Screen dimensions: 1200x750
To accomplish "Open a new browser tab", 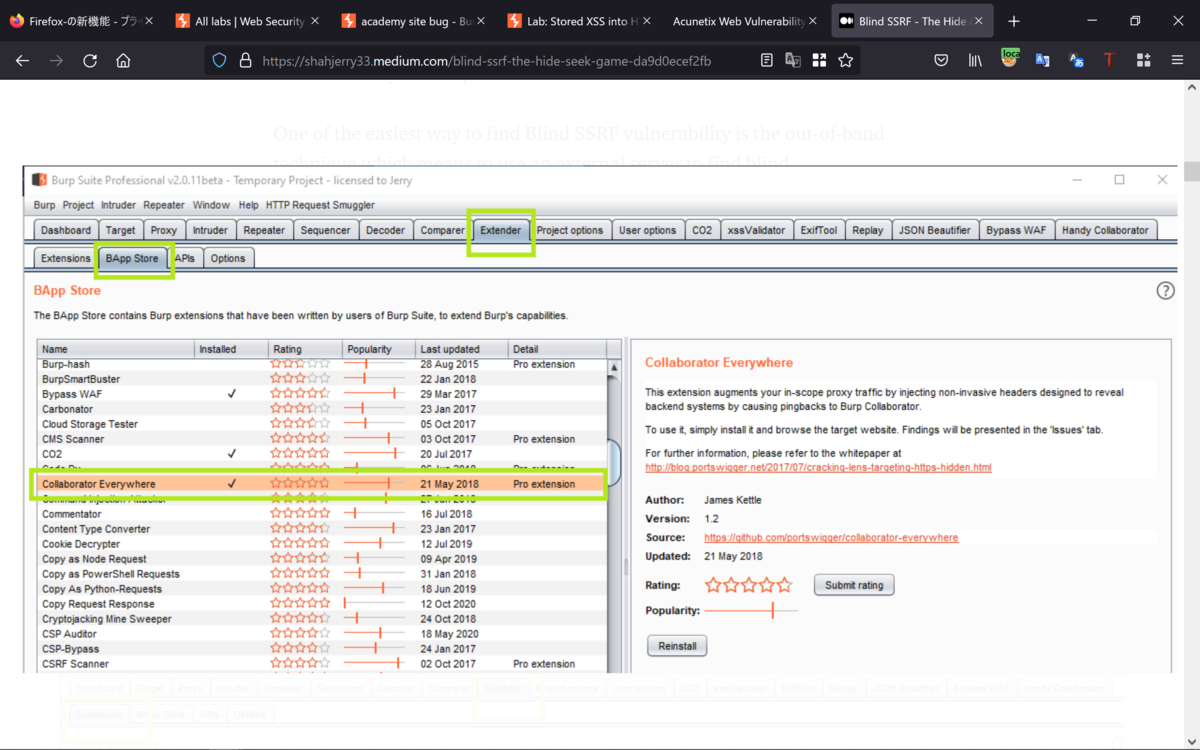I will [x=1014, y=21].
